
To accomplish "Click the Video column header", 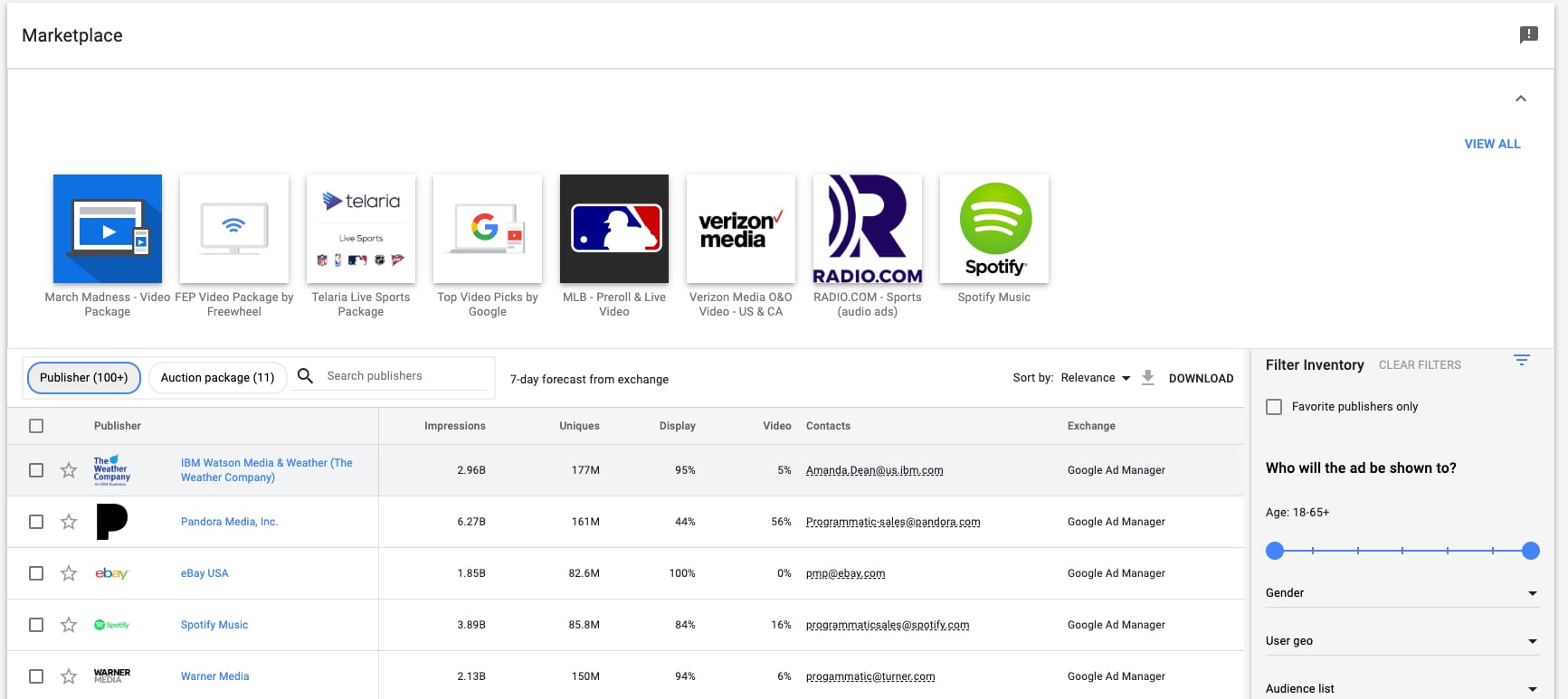I will tap(777, 426).
